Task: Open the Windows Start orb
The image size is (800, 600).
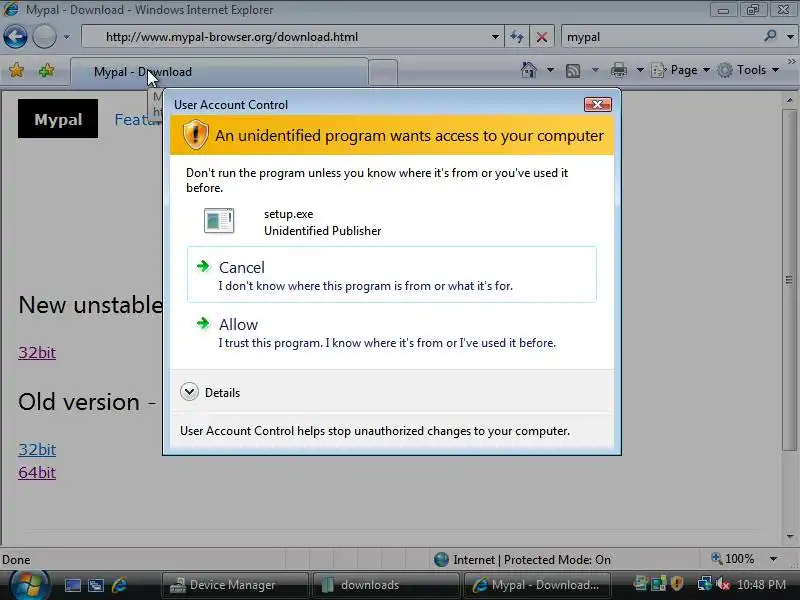Action: [29, 585]
